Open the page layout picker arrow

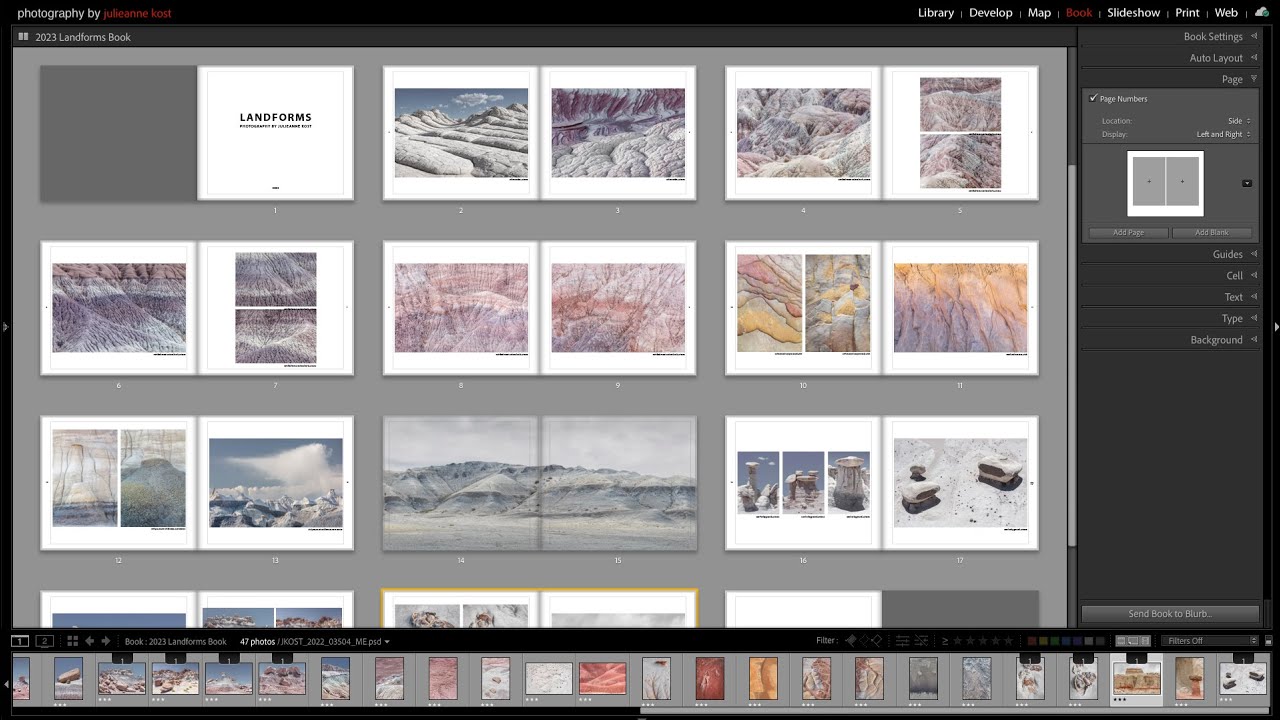click(x=1247, y=183)
